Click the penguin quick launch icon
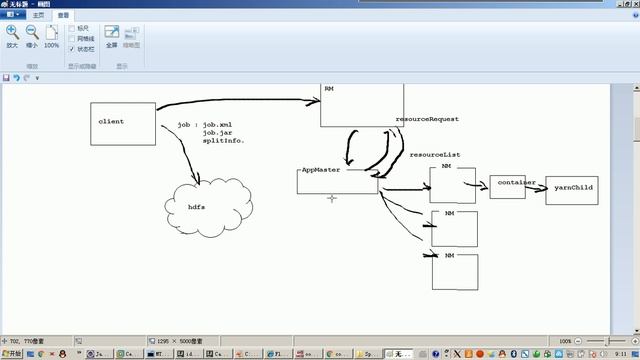Viewport: 640px width, 360px height. pos(62,354)
